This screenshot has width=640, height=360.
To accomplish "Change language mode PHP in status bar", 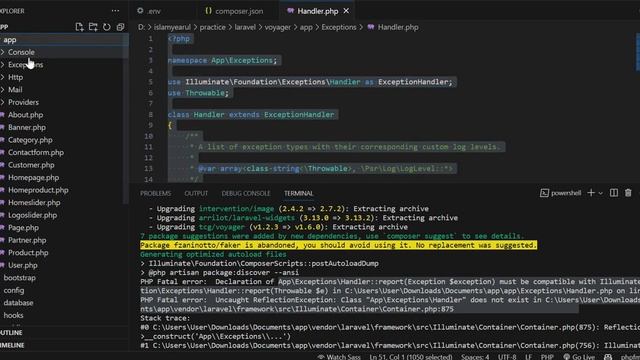I will (x=547, y=357).
